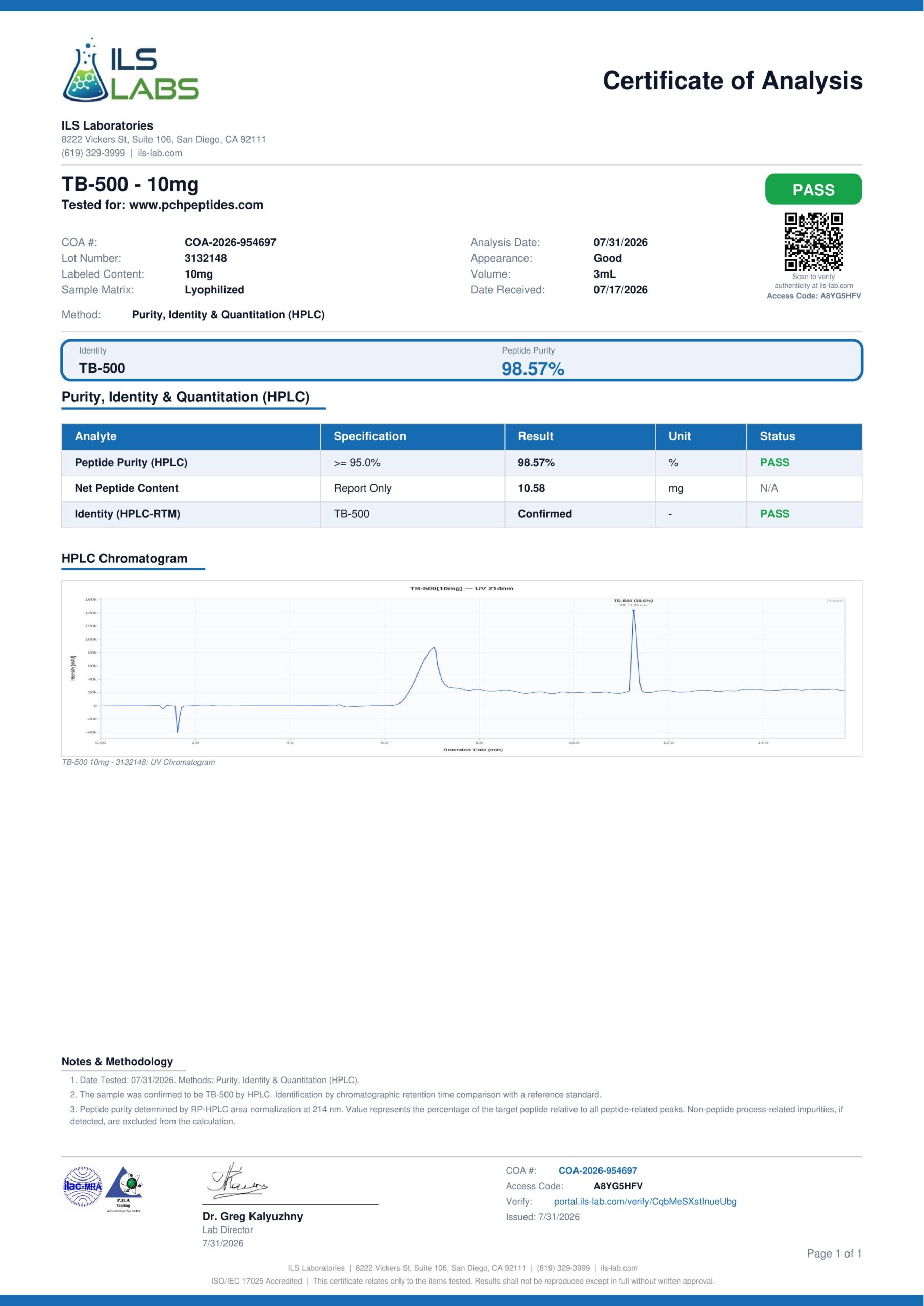
Task: Click the PJLA Testing accreditation logo
Action: coord(124,1189)
